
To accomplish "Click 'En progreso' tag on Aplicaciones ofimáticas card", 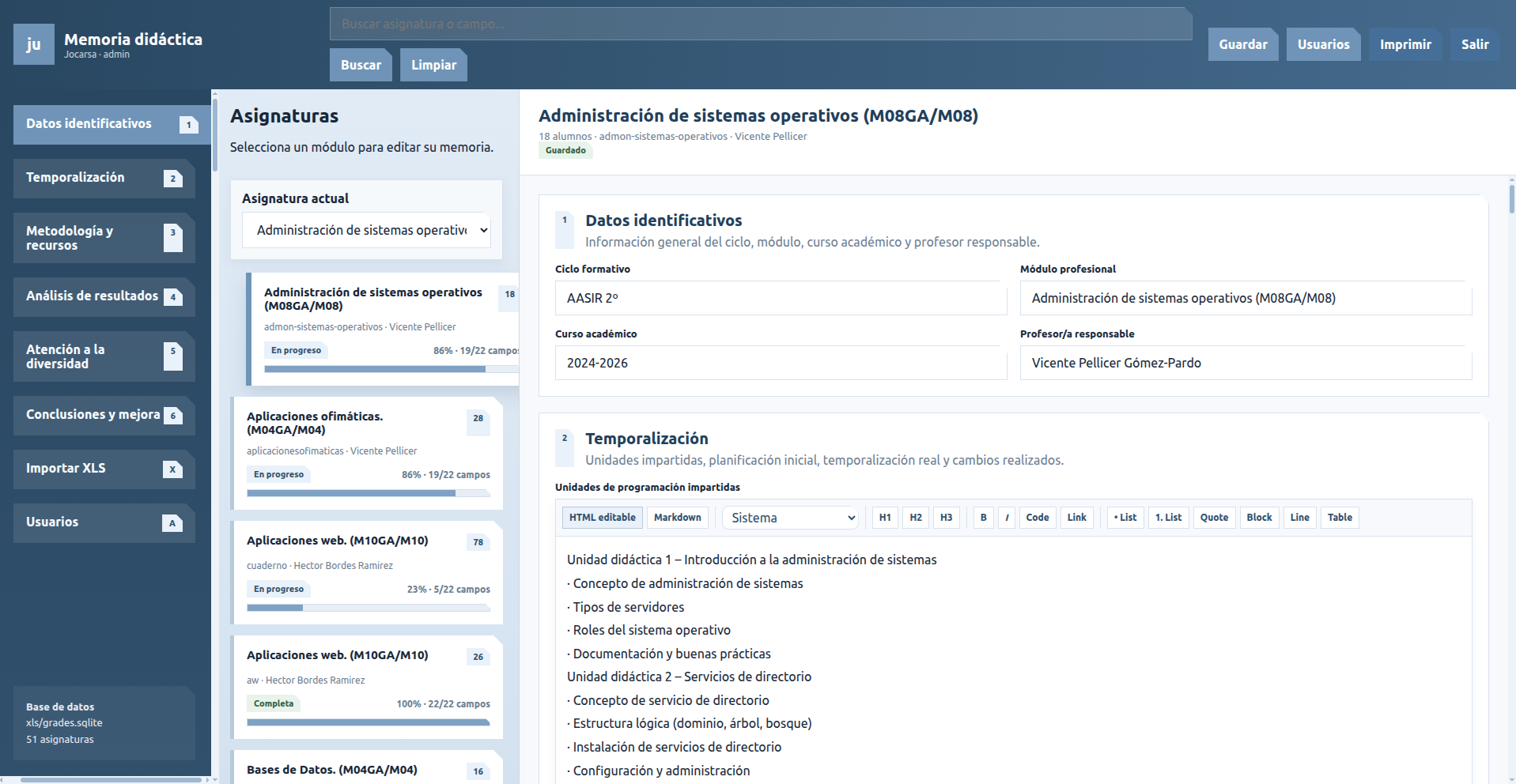I will click(278, 475).
